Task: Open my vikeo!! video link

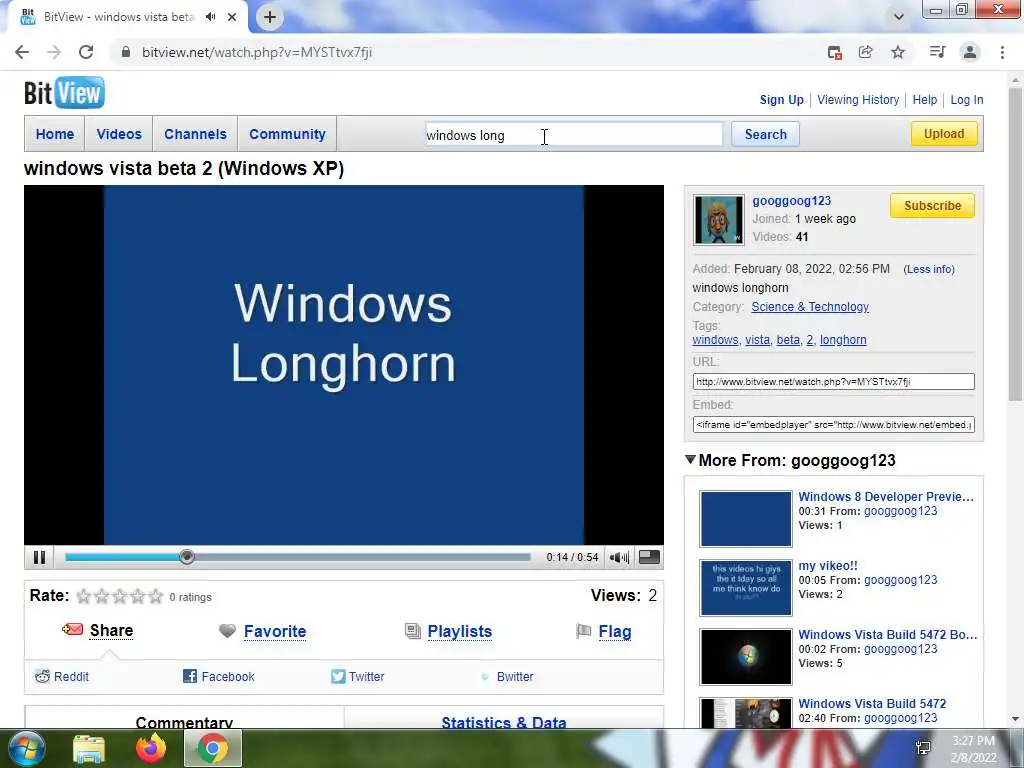Action: coord(827,566)
